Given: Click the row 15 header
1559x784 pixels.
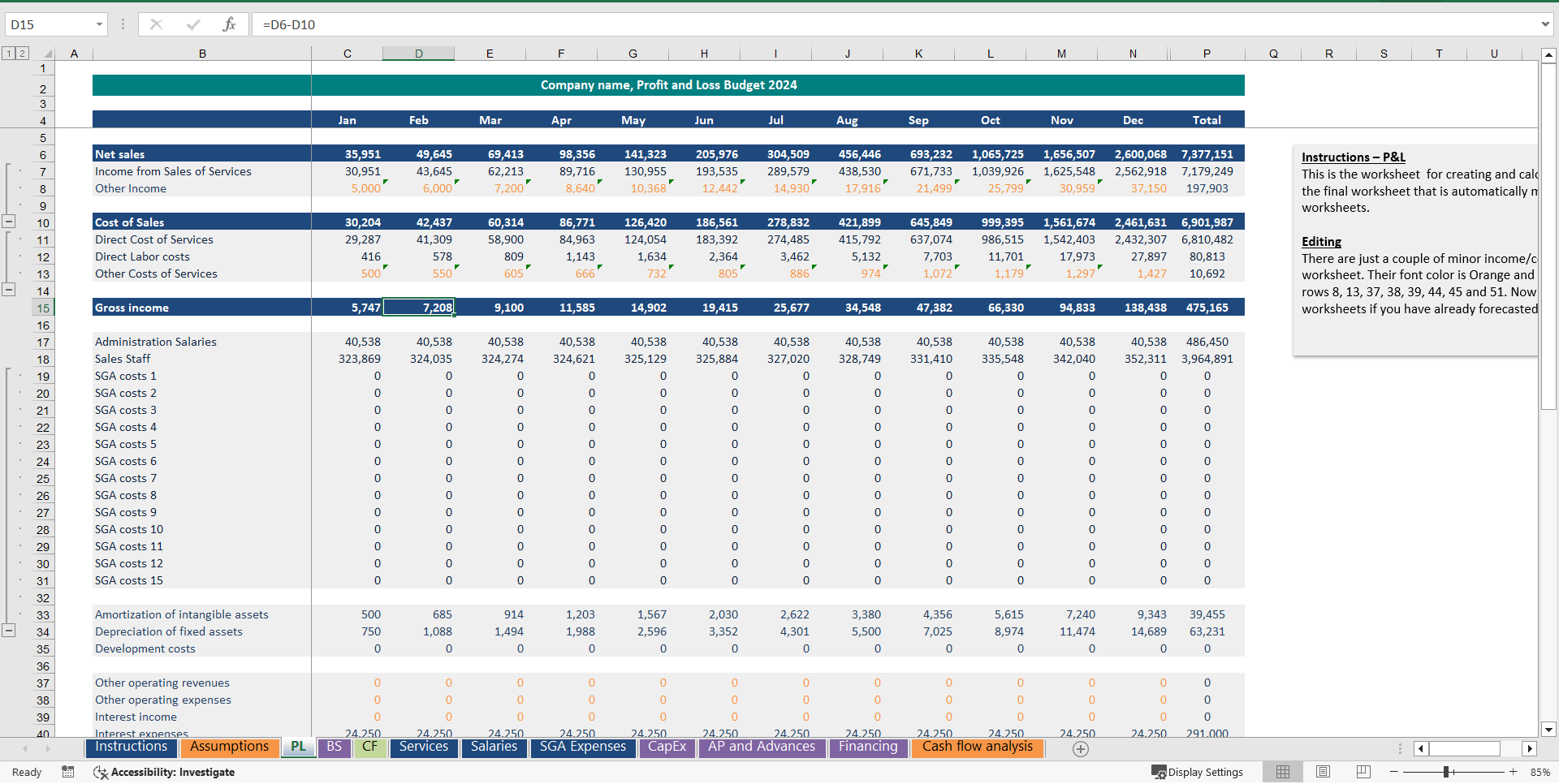Looking at the screenshot, I should 43,308.
